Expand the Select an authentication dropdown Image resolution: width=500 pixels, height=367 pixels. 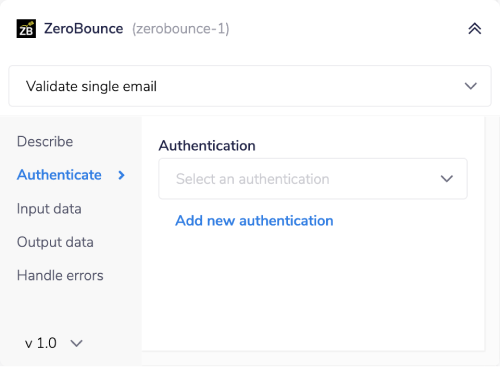pos(313,179)
